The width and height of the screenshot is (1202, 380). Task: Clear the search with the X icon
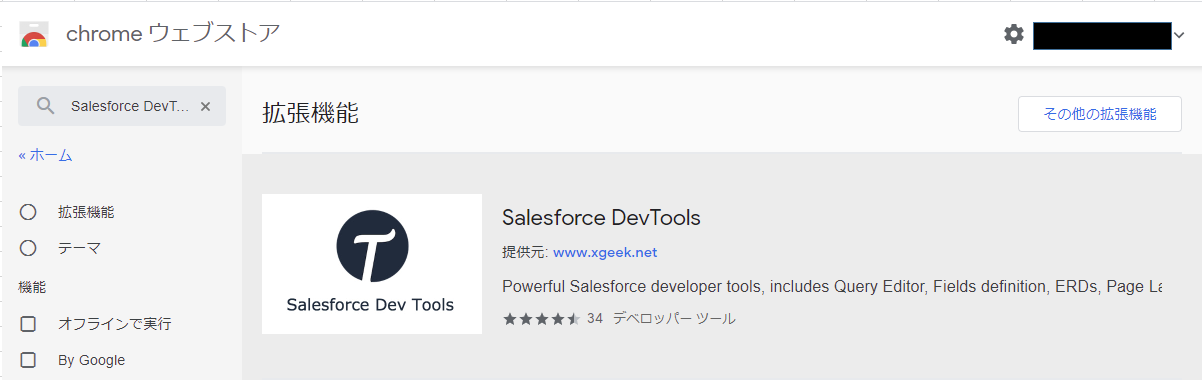pos(205,106)
